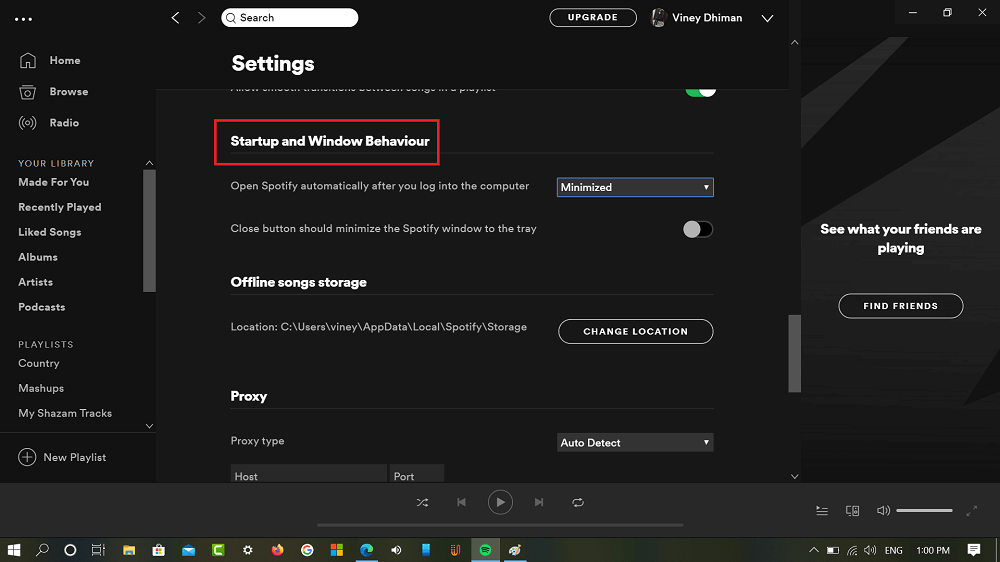Open Cortana from the taskbar
Screen dimensions: 1000x562
coord(70,550)
